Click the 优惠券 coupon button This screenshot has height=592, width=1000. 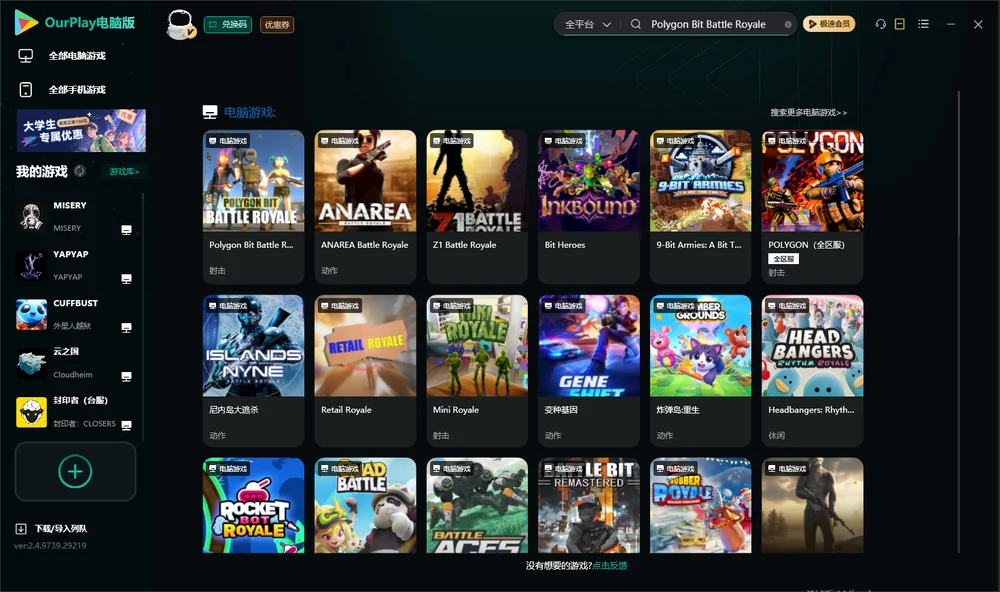coord(277,24)
